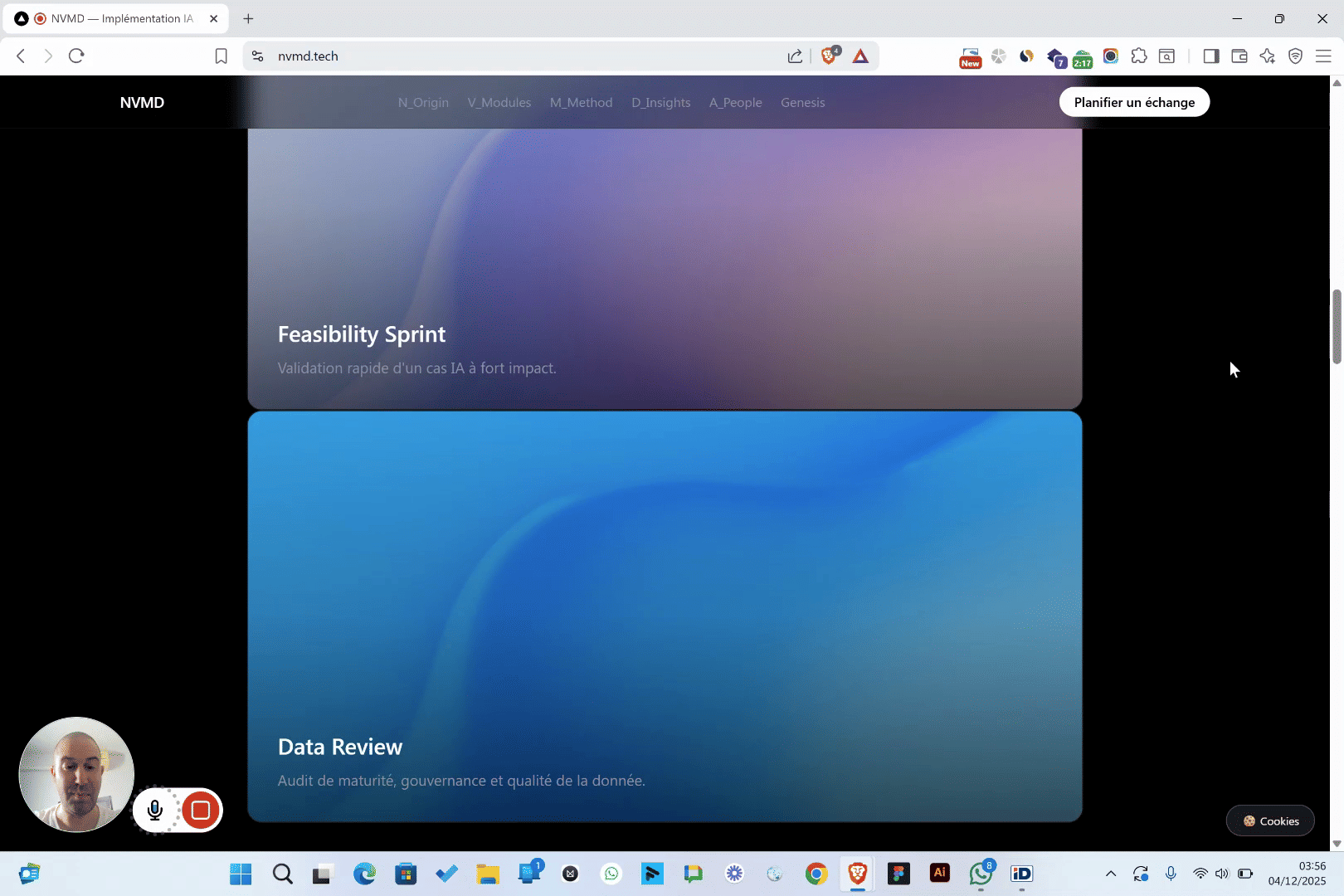This screenshot has width=1344, height=896.
Task: Go to the D_Insights nav section
Action: coord(660,103)
